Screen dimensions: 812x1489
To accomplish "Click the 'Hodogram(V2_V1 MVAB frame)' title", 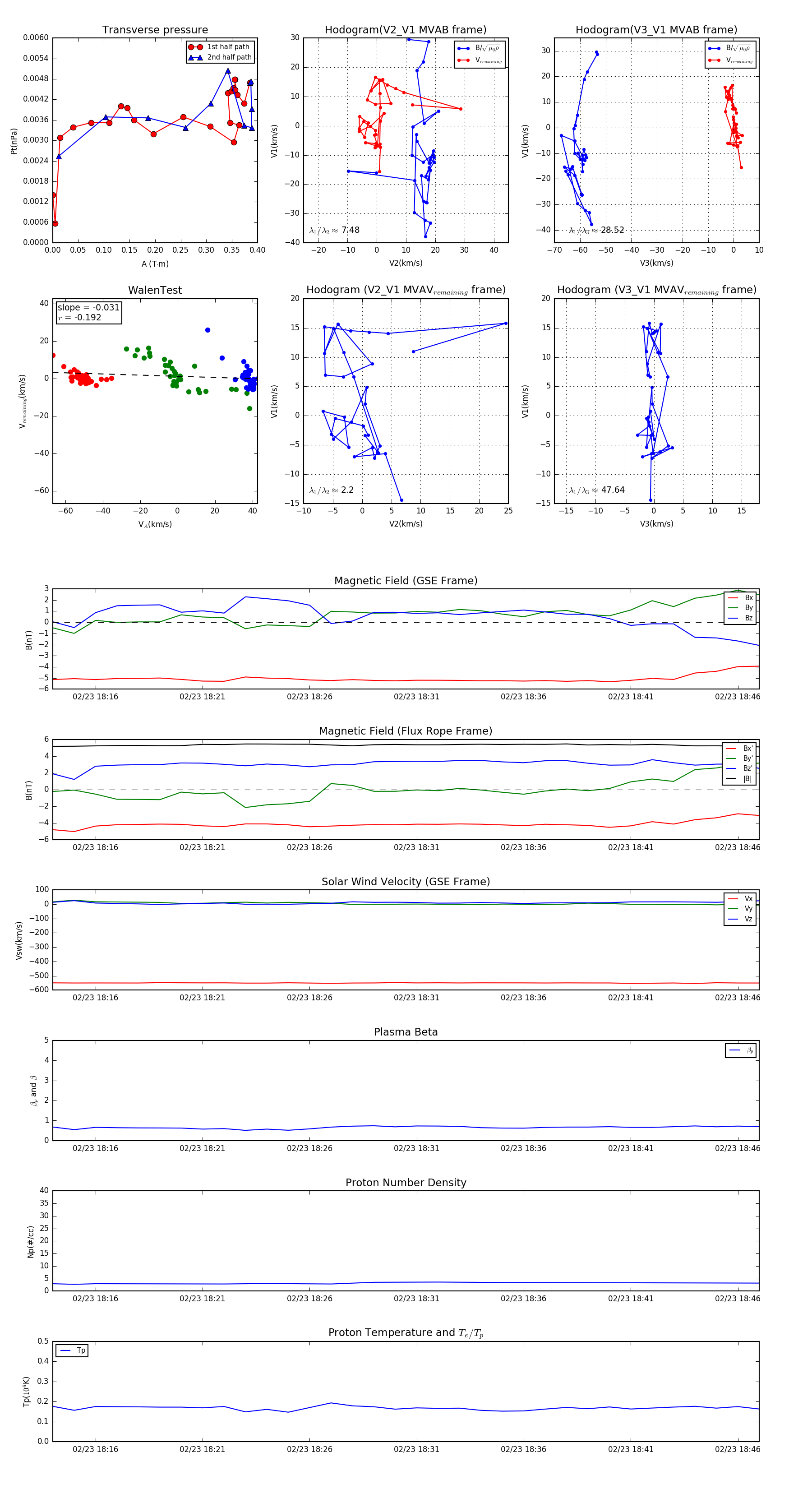I will [405, 30].
